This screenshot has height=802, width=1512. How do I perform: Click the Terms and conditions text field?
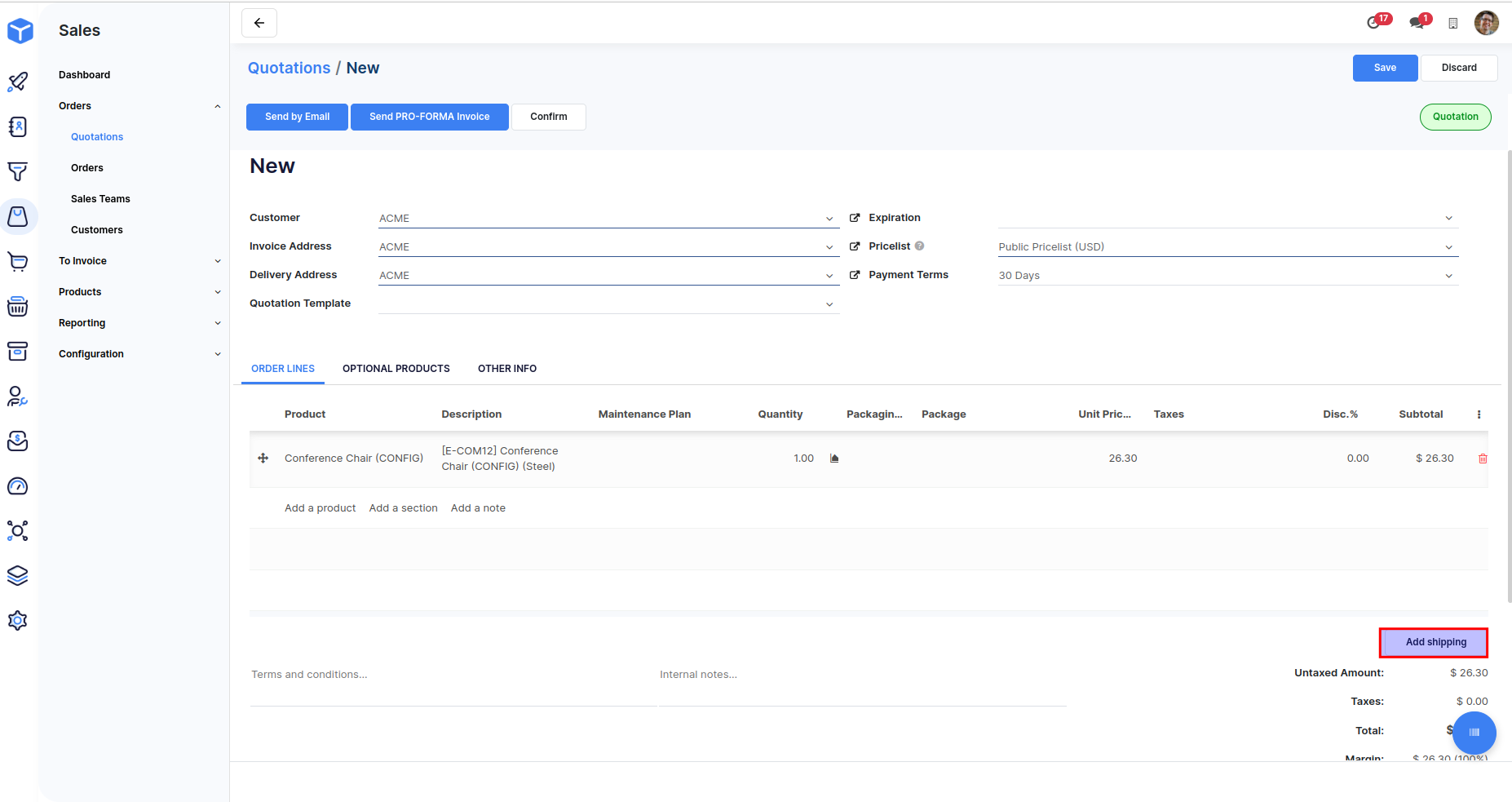pyautogui.click(x=453, y=675)
